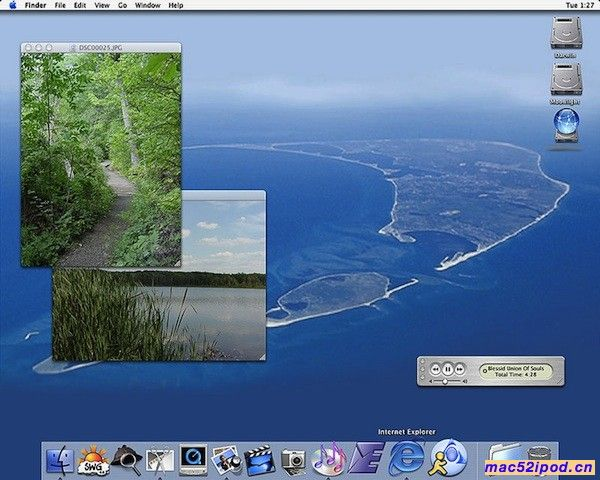Launch Internet Explorer from the Dock
Viewport: 600px width, 480px height.
[x=406, y=459]
